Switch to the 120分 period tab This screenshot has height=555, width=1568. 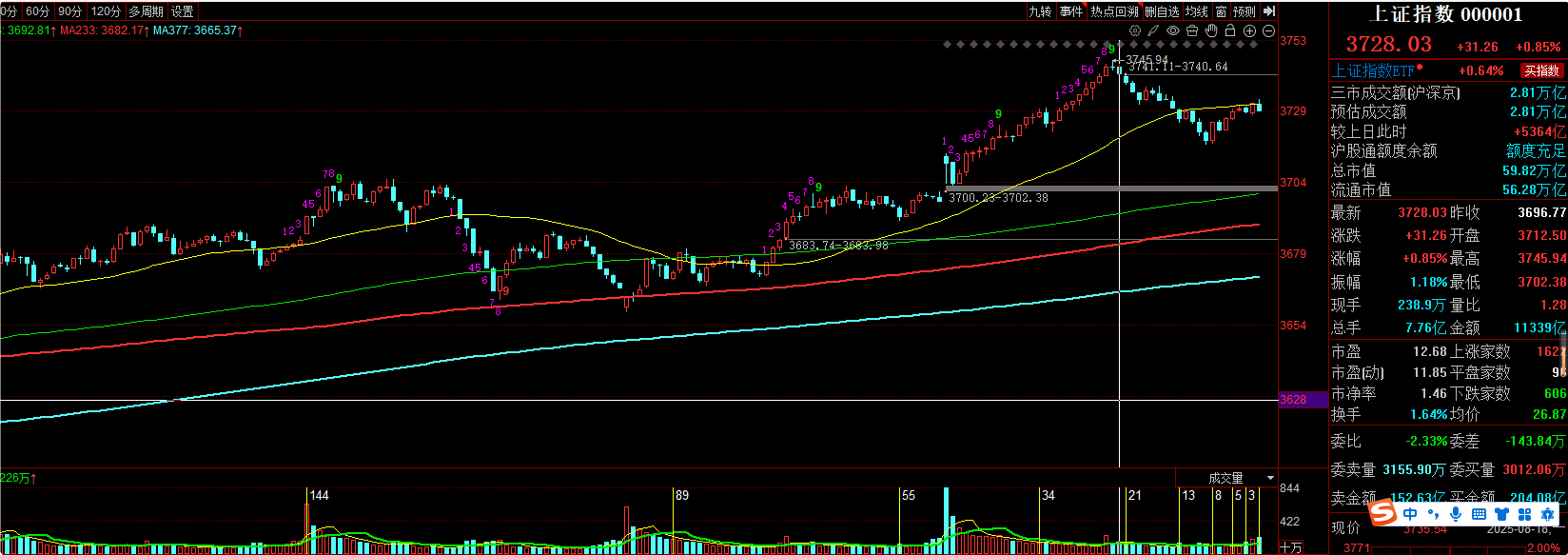coord(106,11)
